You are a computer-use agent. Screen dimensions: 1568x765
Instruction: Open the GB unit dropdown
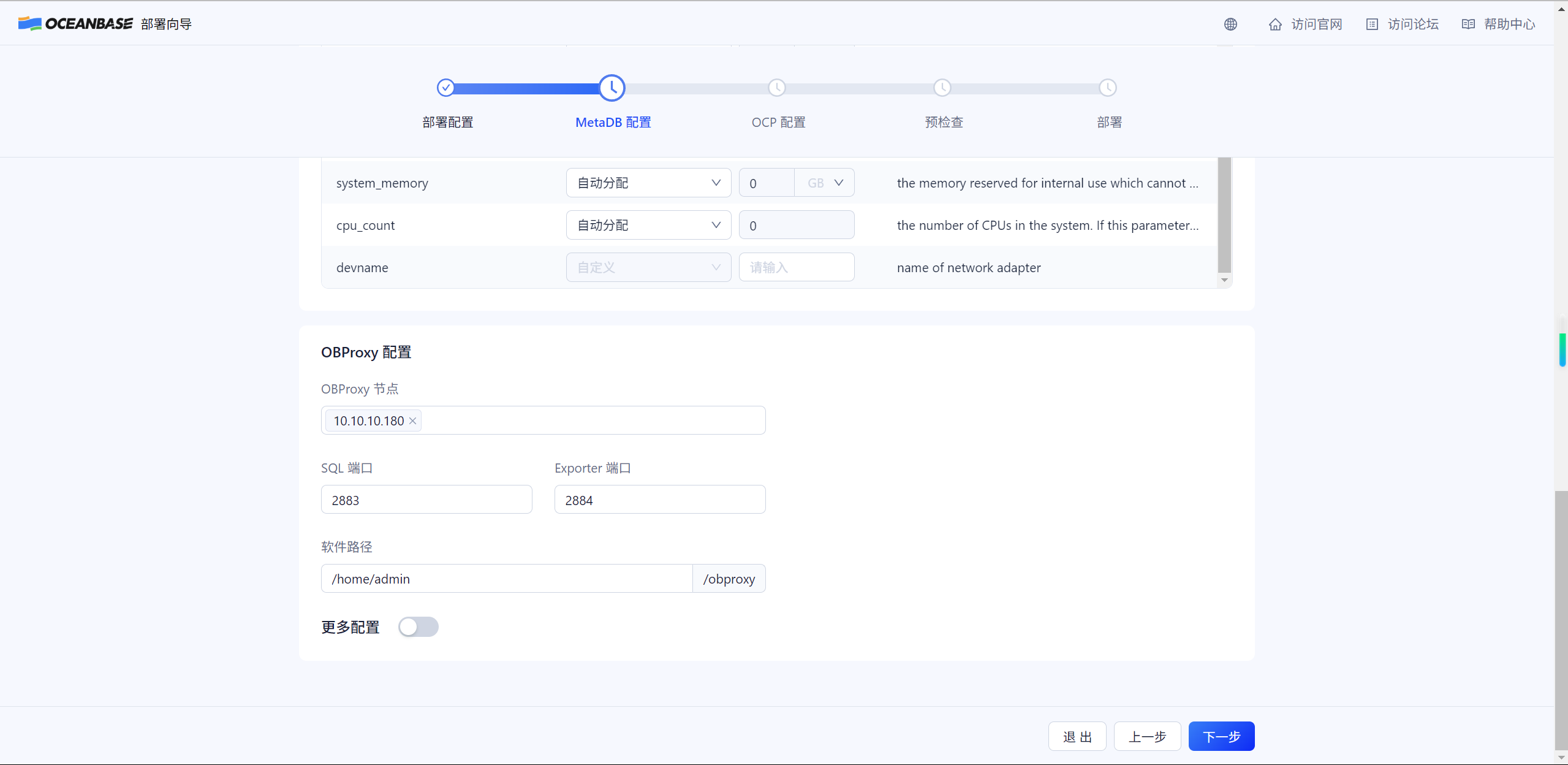click(x=825, y=183)
